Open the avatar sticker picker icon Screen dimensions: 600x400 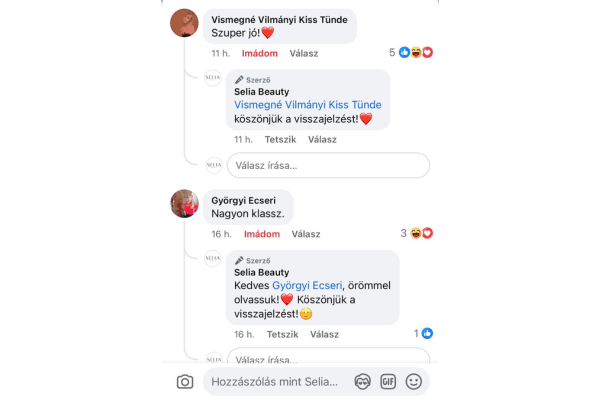point(362,382)
